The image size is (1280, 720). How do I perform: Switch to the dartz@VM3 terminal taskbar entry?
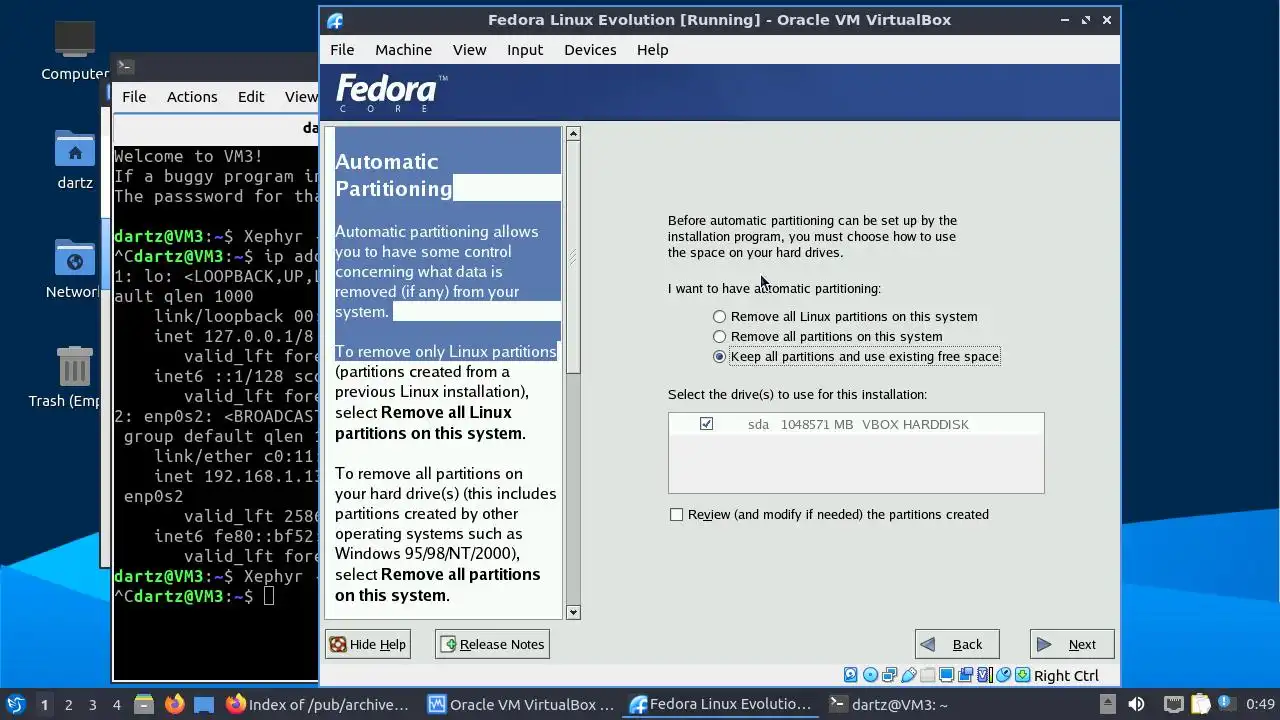click(x=890, y=704)
